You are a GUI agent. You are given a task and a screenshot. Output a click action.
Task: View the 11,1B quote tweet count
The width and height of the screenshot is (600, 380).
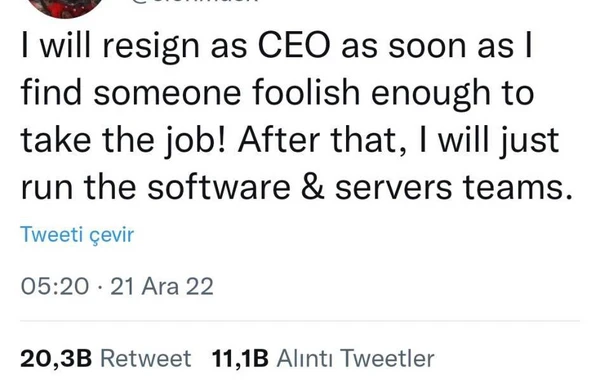[240, 359]
